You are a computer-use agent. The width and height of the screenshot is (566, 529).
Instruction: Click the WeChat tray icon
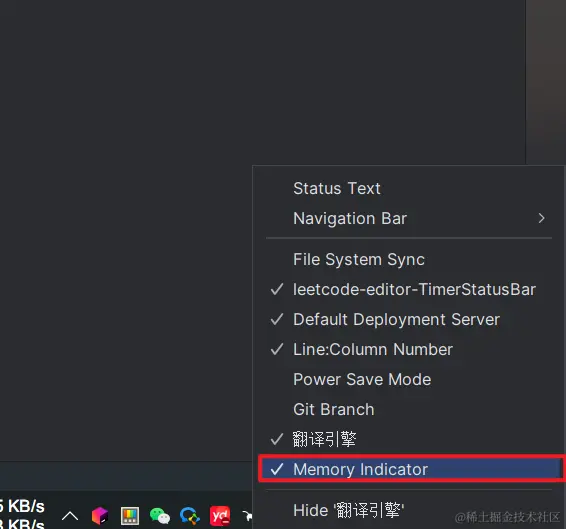160,516
